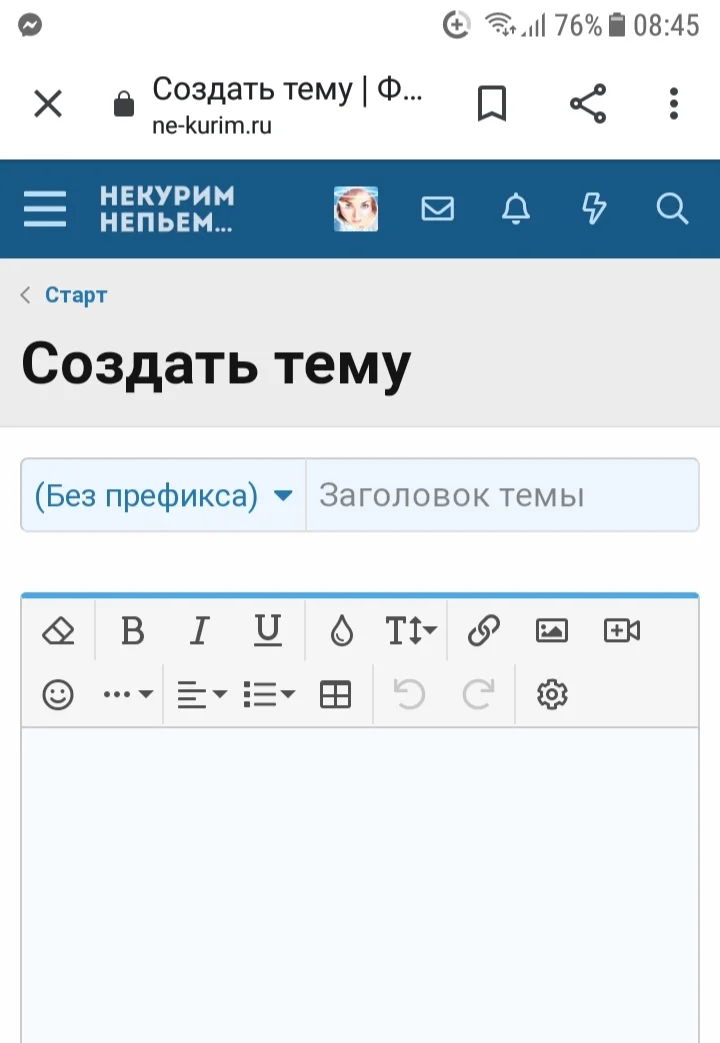
Task: Go to НЕКУРИМ НЕПЬЕМ forum logo
Action: (x=167, y=209)
